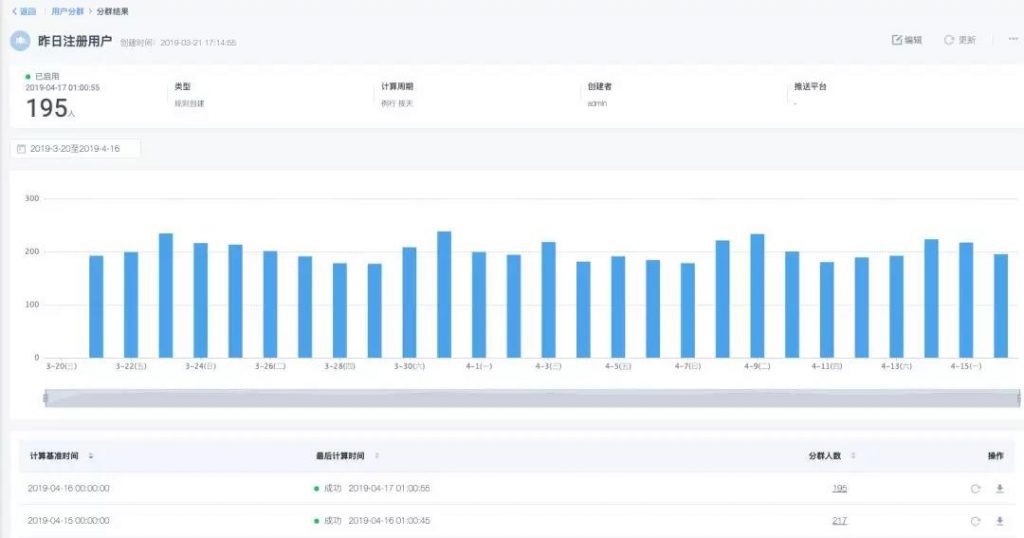
Task: Open the 用户分群 breadcrumb
Action: [x=67, y=11]
